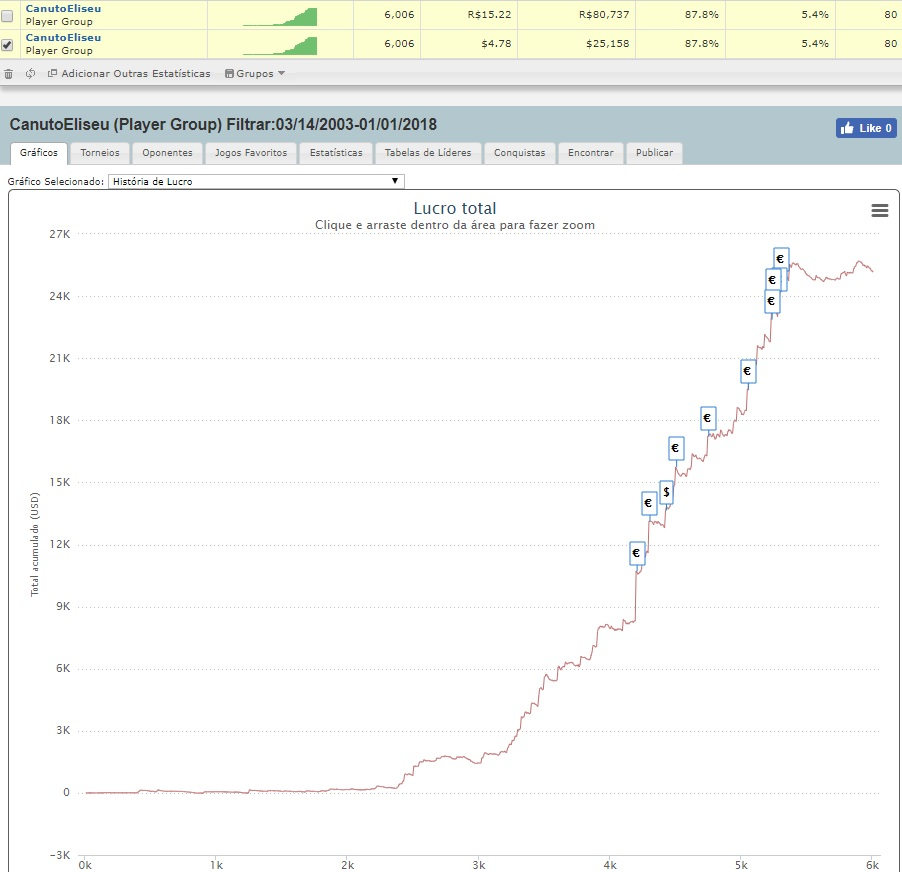Click the green profit sparkline in second row
This screenshot has width=902, height=872.
[280, 45]
